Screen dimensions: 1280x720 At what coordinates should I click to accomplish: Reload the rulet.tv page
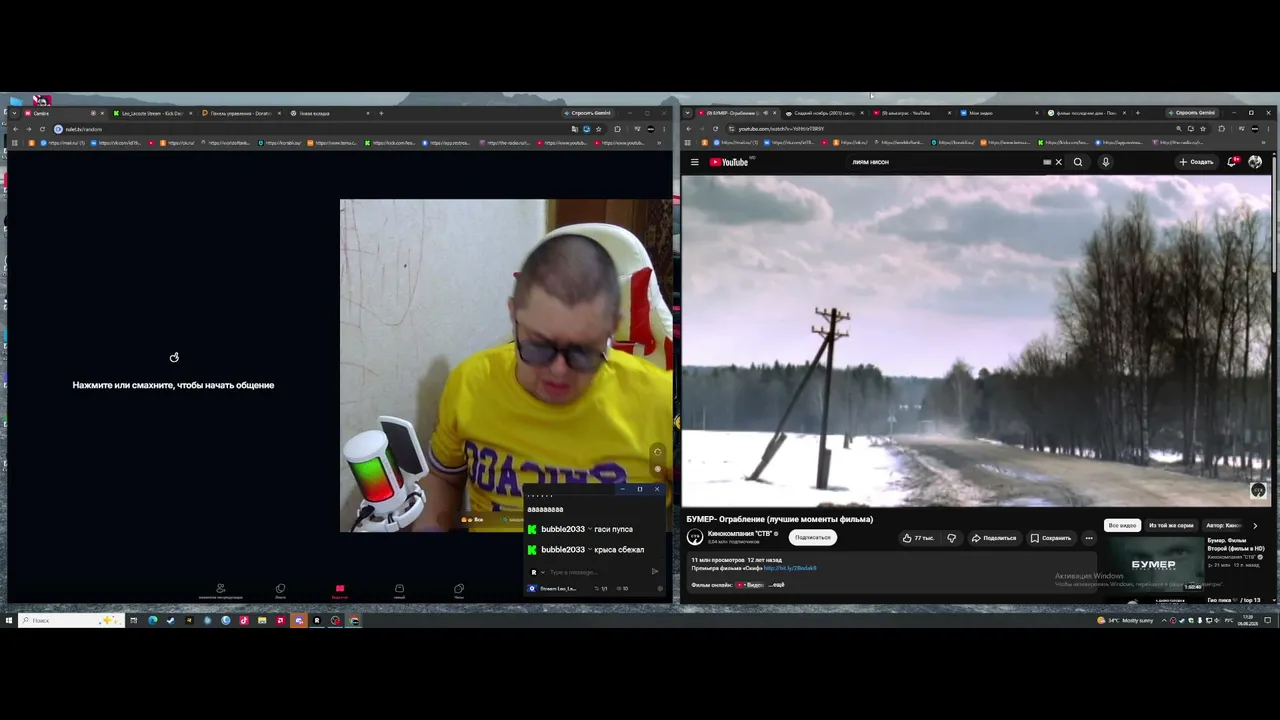(41, 129)
